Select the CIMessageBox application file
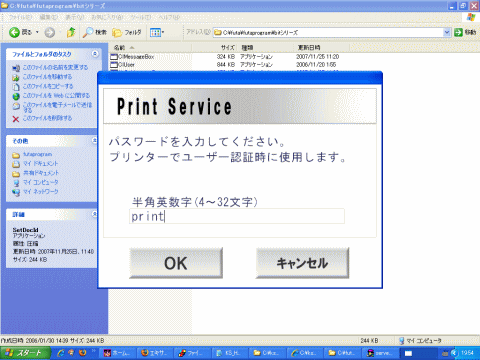 132,57
